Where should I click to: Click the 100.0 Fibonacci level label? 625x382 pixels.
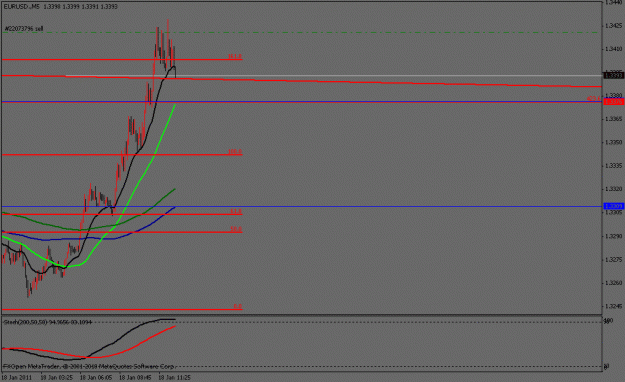point(235,152)
